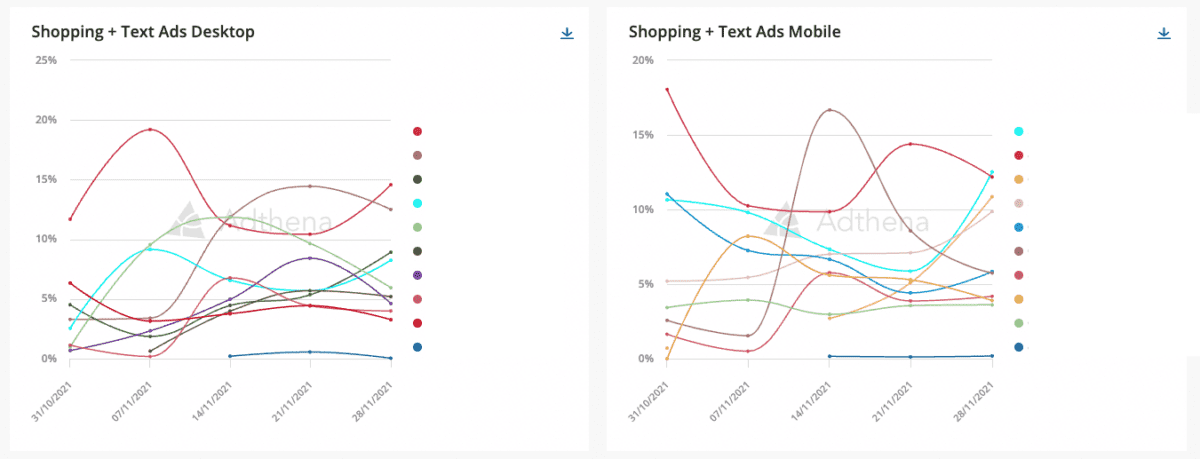The width and height of the screenshot is (1200, 459).
Task: Click the orange peak point on 07/11/2021 Mobile
Action: point(748,236)
